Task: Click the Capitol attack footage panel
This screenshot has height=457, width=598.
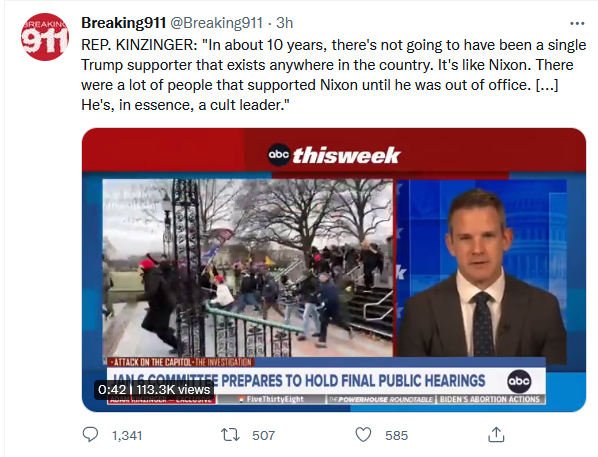Action: tap(248, 268)
